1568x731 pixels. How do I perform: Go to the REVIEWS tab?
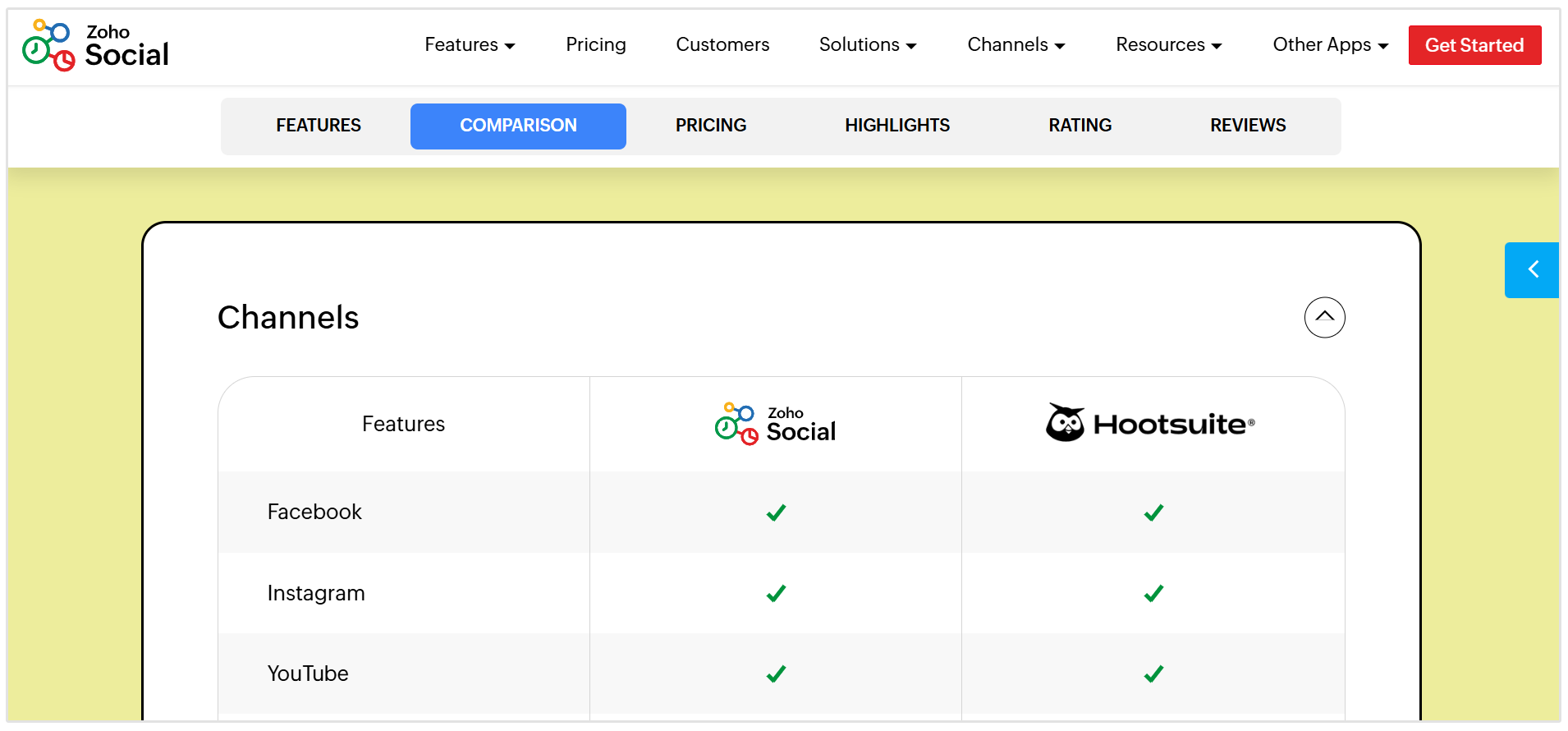tap(1248, 126)
